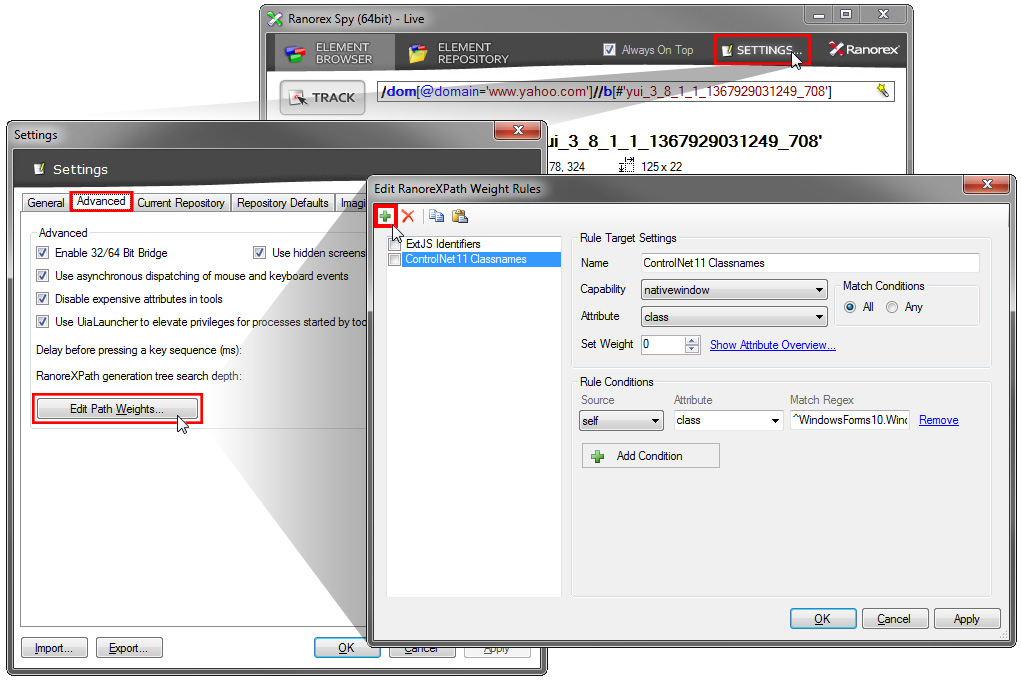Switch to the Advanced tab in Settings
The height and width of the screenshot is (680, 1021).
pyautogui.click(x=101, y=201)
